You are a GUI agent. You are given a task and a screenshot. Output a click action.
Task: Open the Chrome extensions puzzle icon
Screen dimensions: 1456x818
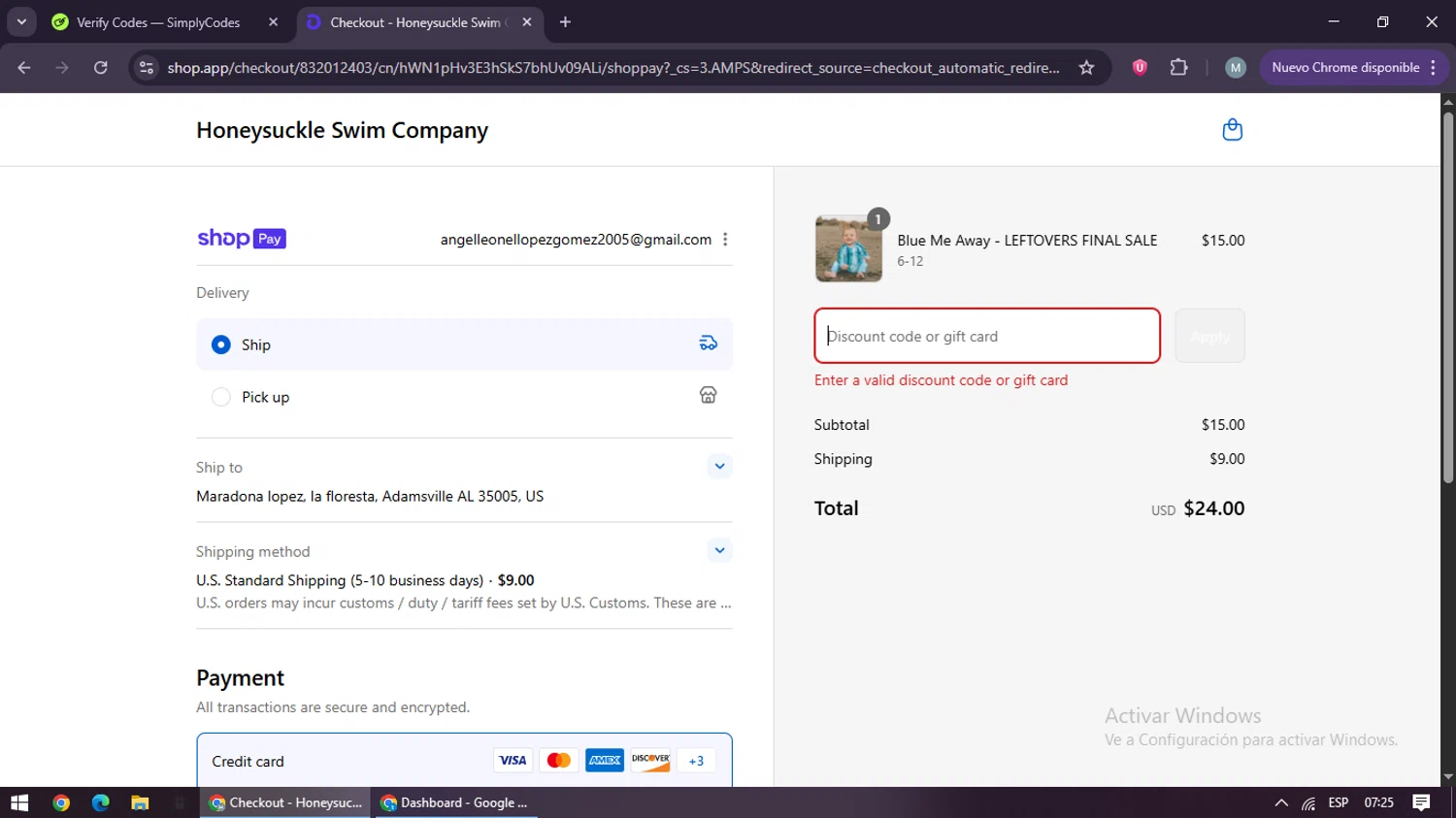coord(1178,68)
